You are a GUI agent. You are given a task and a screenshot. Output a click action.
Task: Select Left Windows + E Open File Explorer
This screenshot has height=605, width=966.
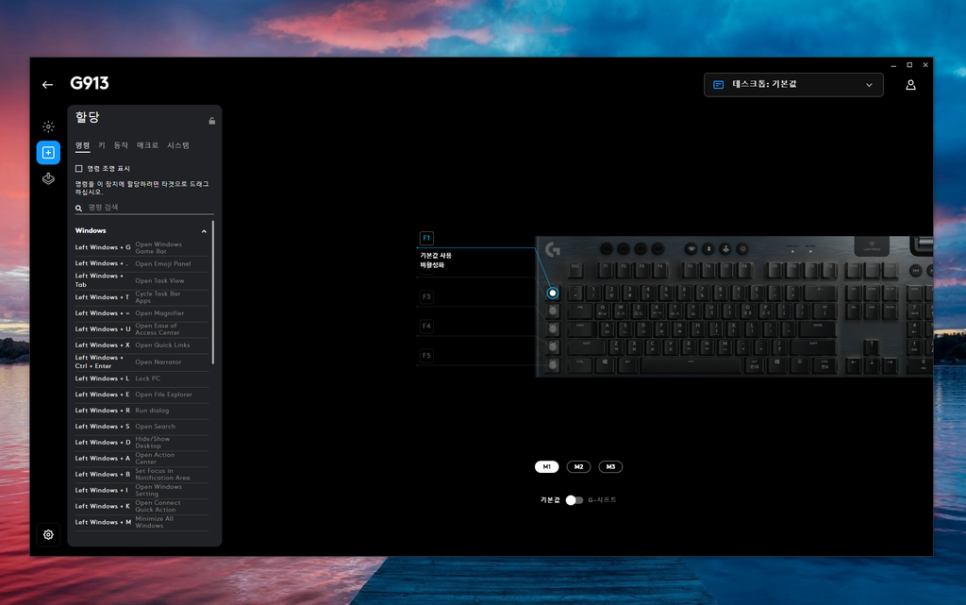click(142, 394)
